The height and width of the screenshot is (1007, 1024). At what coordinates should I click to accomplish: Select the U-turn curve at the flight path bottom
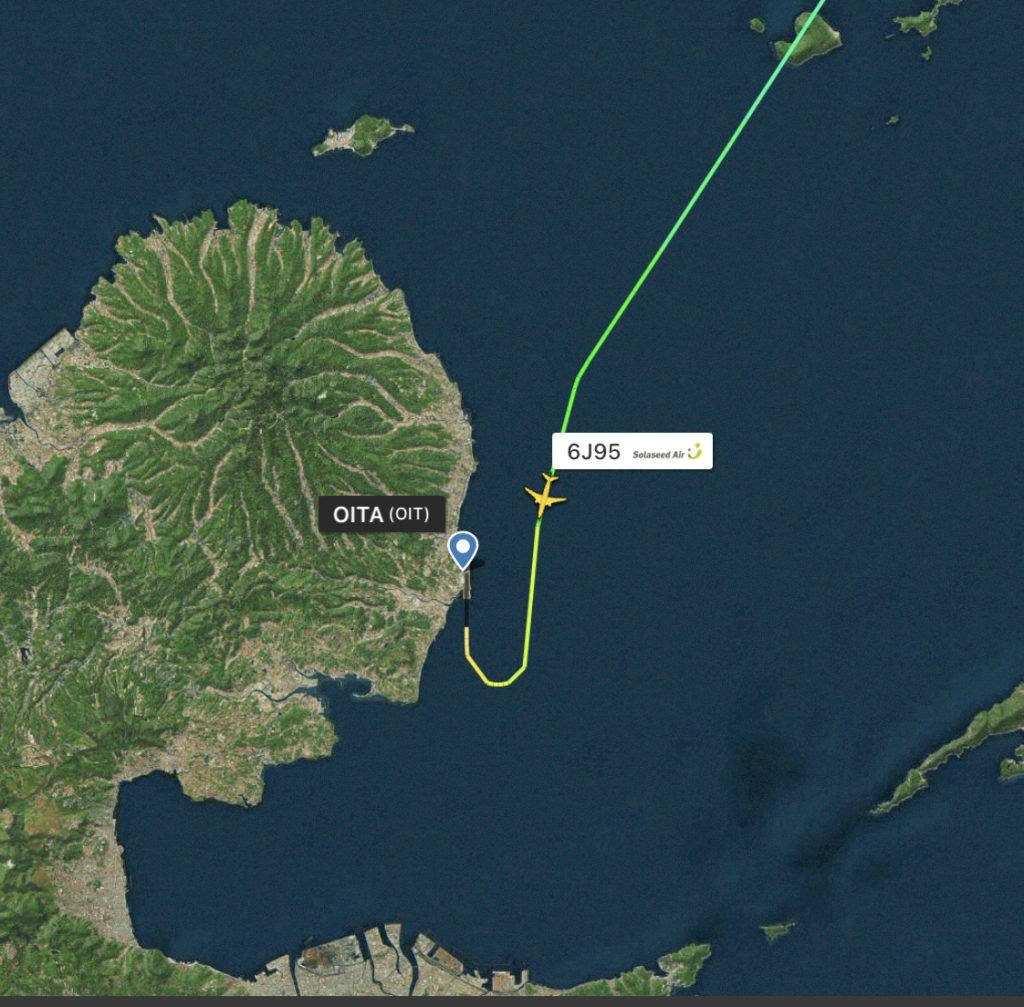click(x=496, y=673)
